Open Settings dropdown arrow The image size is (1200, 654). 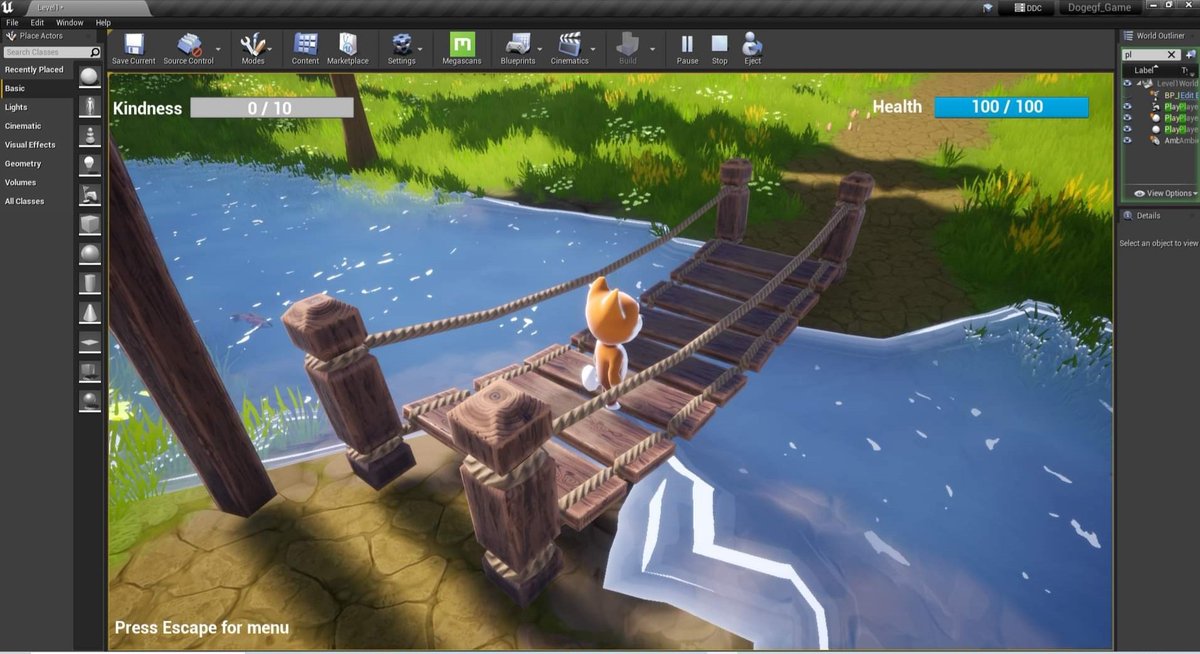pyautogui.click(x=420, y=48)
